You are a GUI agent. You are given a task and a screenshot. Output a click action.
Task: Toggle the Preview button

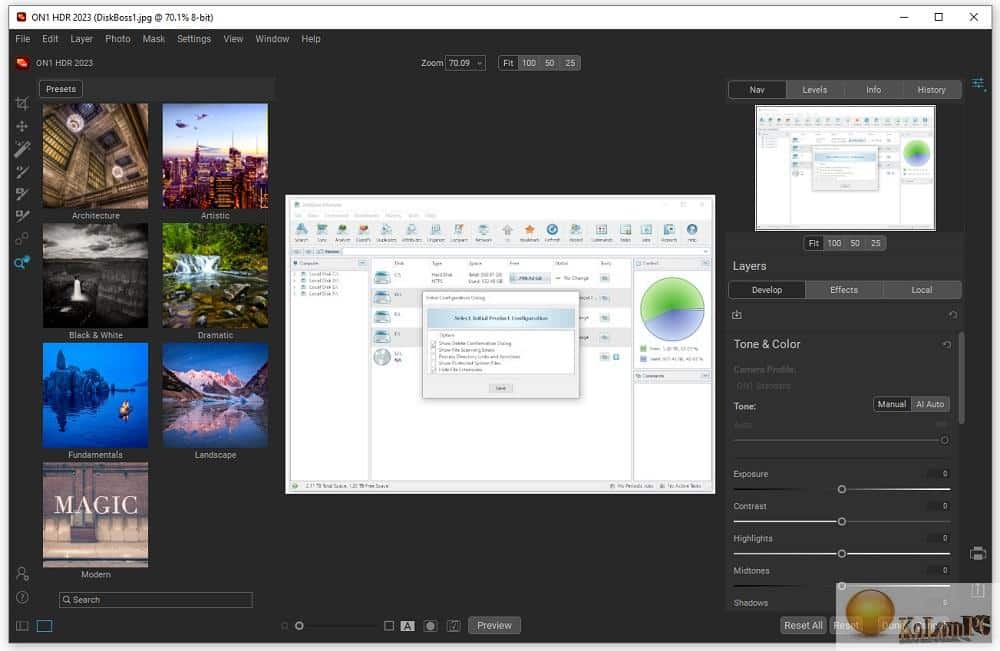[x=494, y=625]
